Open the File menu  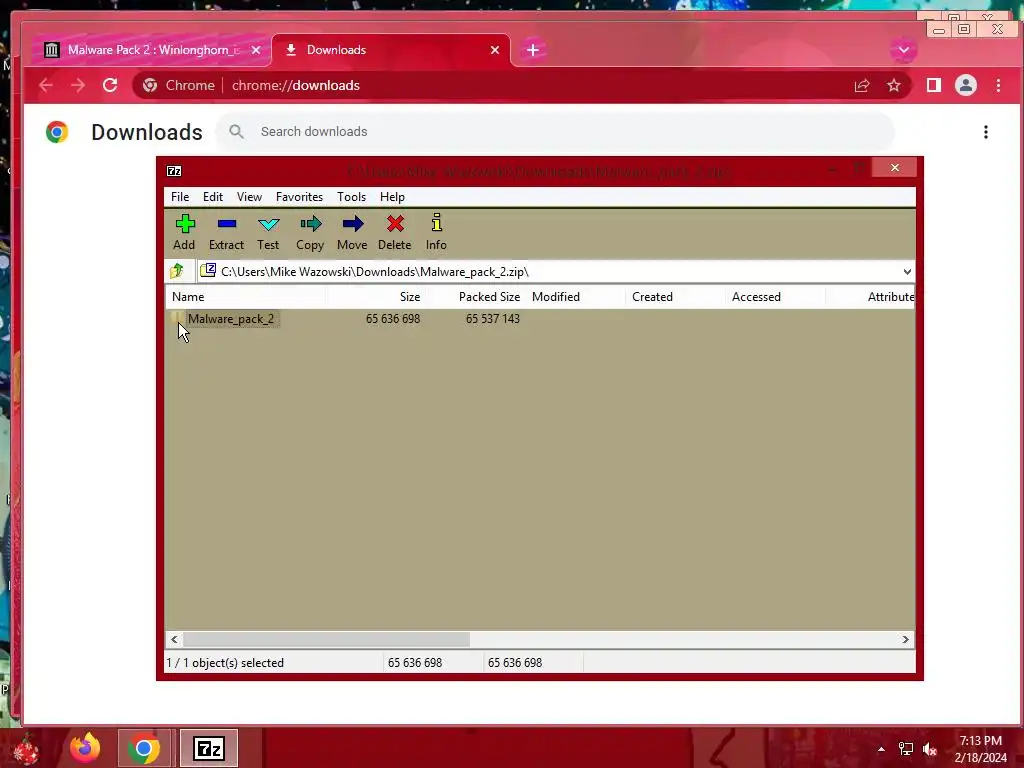180,197
